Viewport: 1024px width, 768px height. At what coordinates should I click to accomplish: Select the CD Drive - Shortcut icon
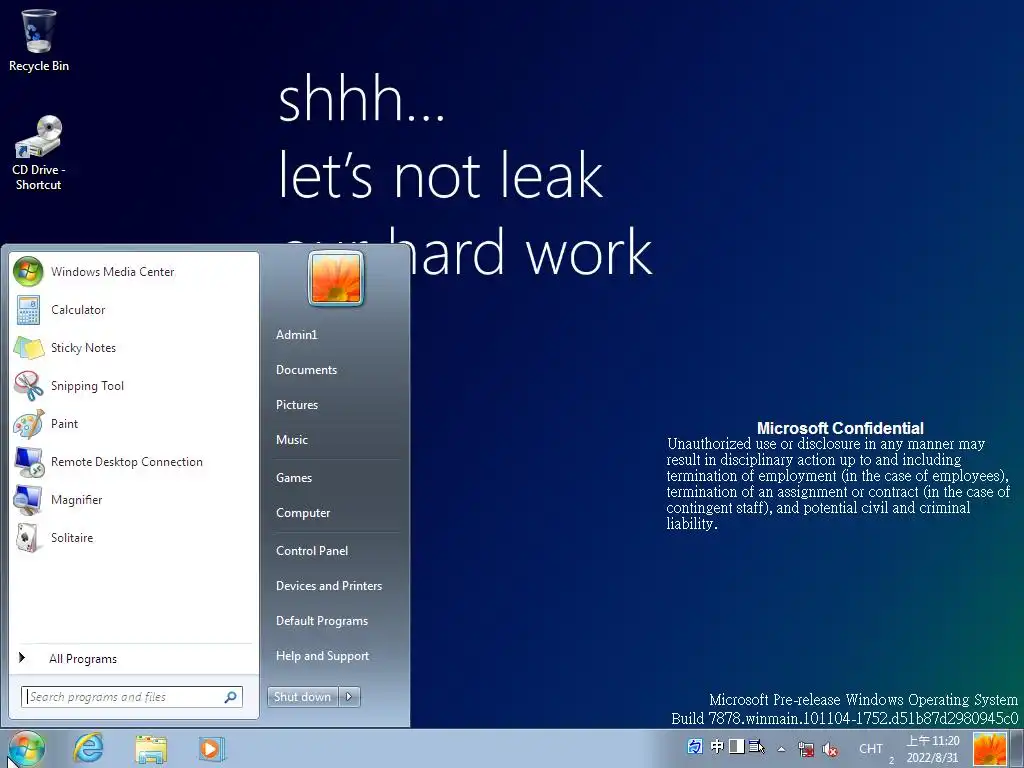click(39, 153)
